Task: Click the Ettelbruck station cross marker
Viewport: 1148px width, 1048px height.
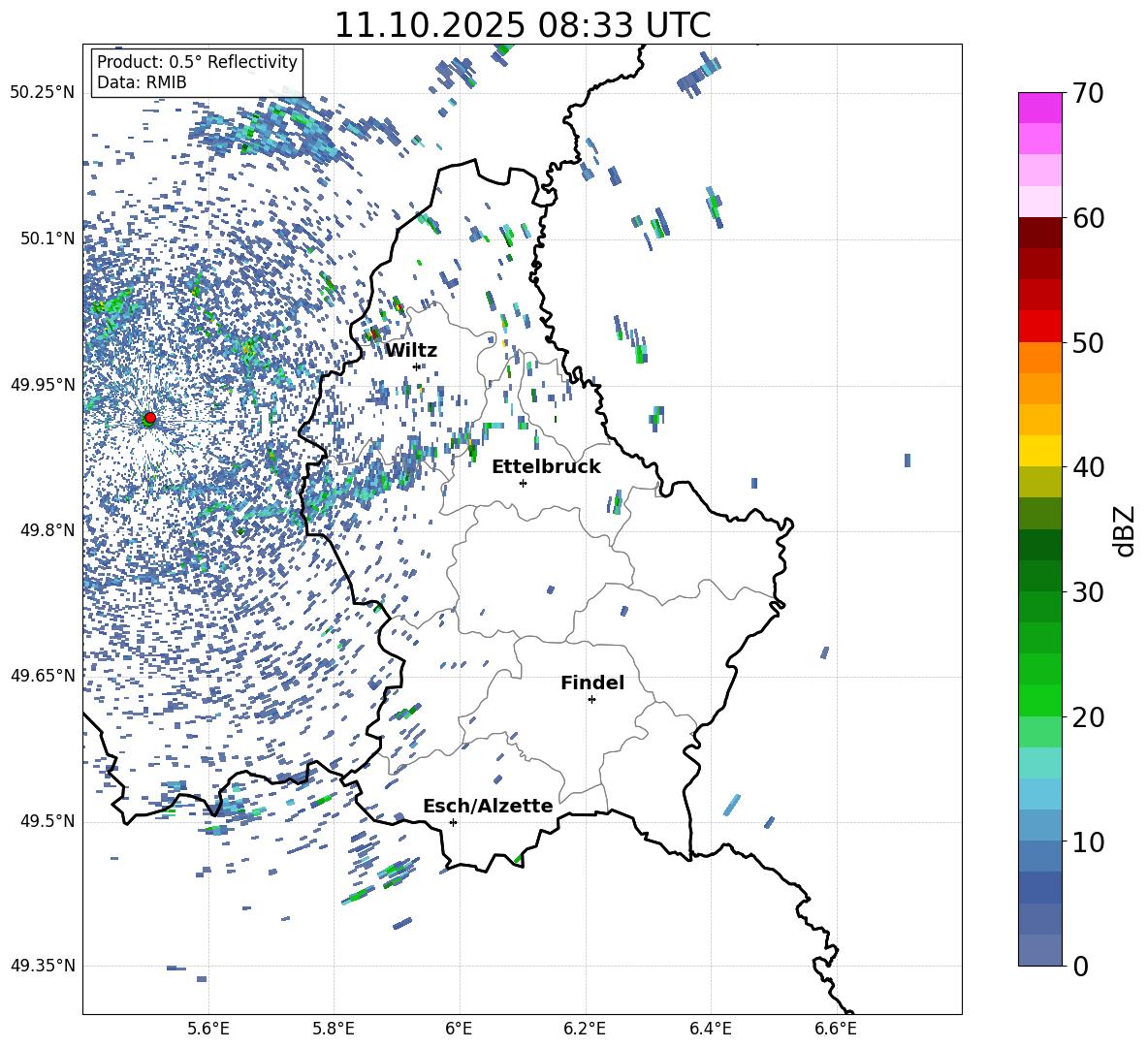Action: [523, 483]
